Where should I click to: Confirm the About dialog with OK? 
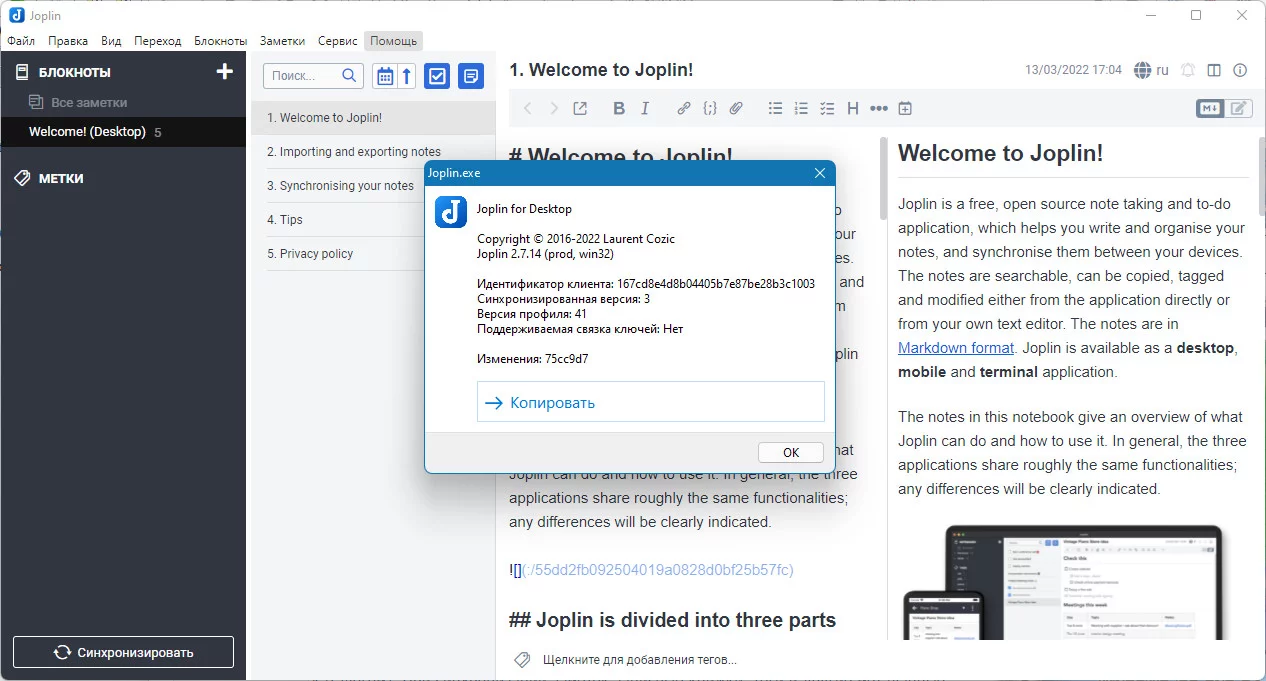tap(791, 452)
